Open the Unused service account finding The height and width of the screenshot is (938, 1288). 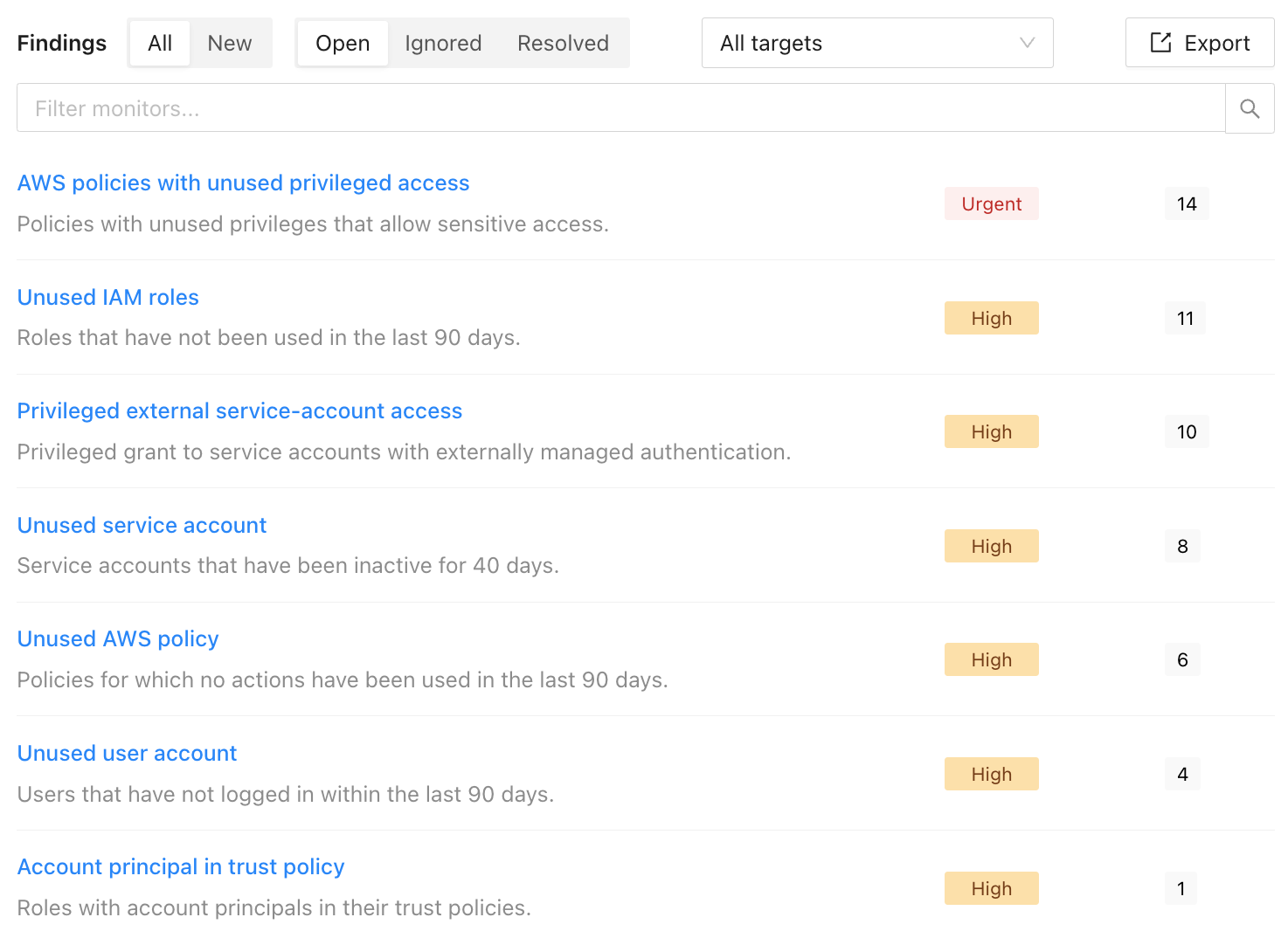[142, 525]
